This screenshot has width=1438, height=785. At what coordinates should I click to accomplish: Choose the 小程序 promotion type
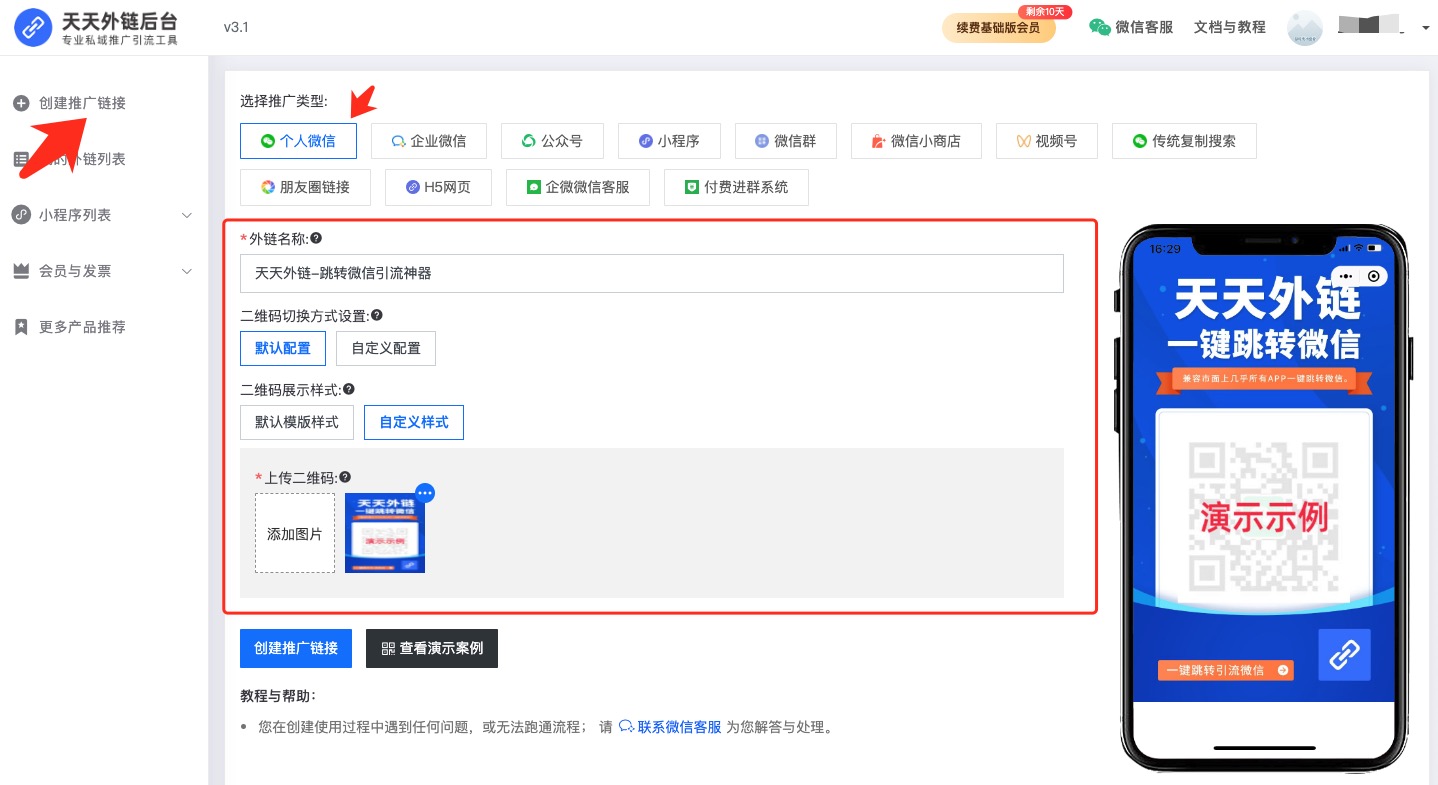(x=669, y=141)
